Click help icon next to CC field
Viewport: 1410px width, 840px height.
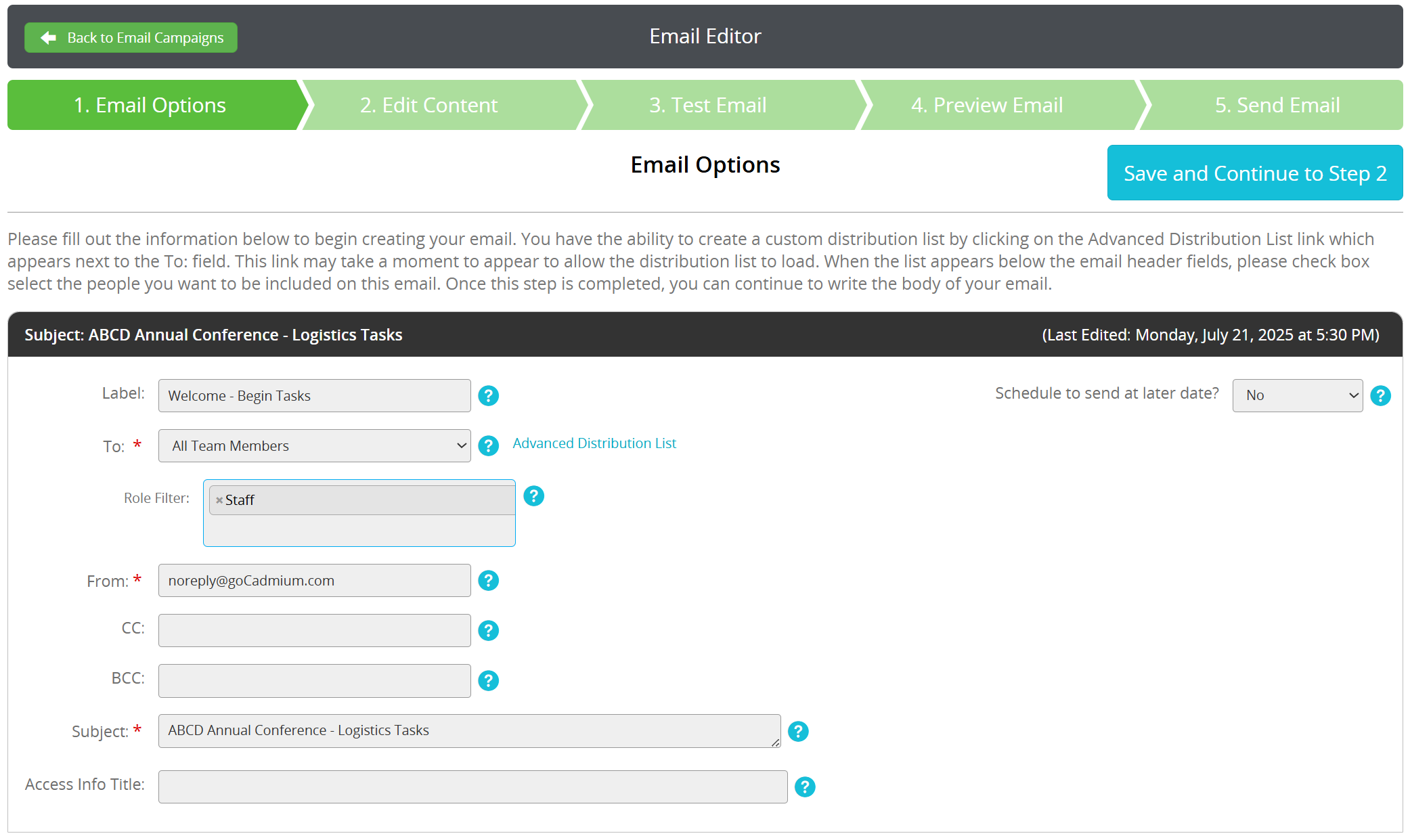488,631
